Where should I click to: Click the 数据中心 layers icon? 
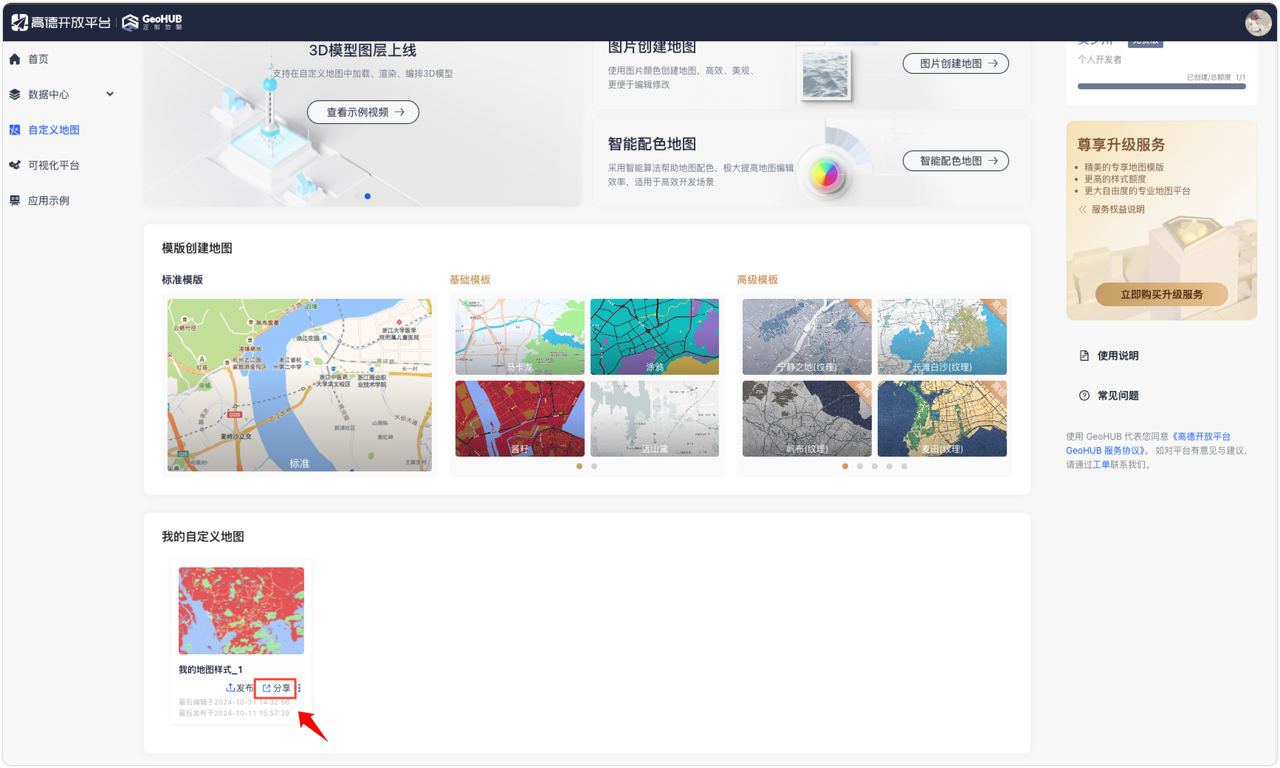pyautogui.click(x=15, y=94)
